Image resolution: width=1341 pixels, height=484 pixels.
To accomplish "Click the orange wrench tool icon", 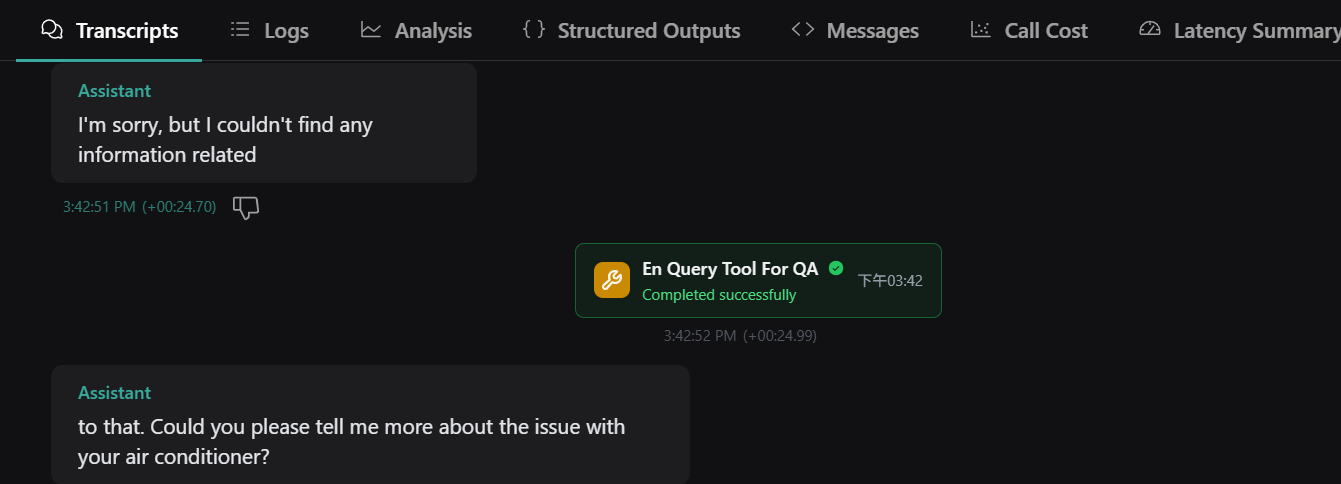I will pos(612,280).
